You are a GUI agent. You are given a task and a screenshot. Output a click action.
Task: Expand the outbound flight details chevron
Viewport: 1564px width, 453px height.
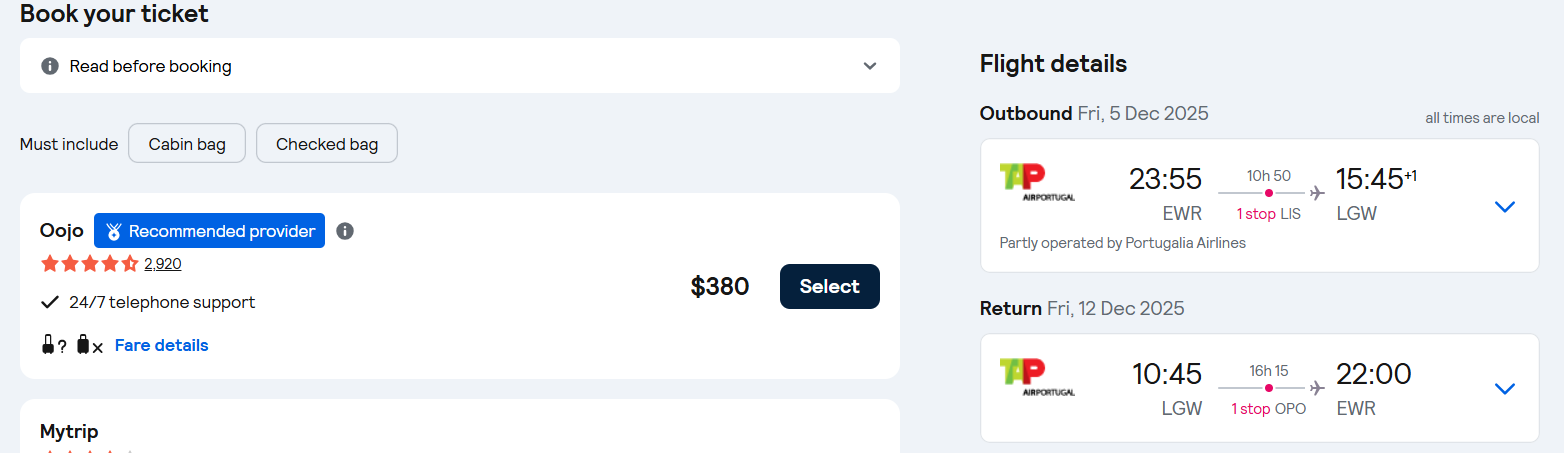[1504, 206]
